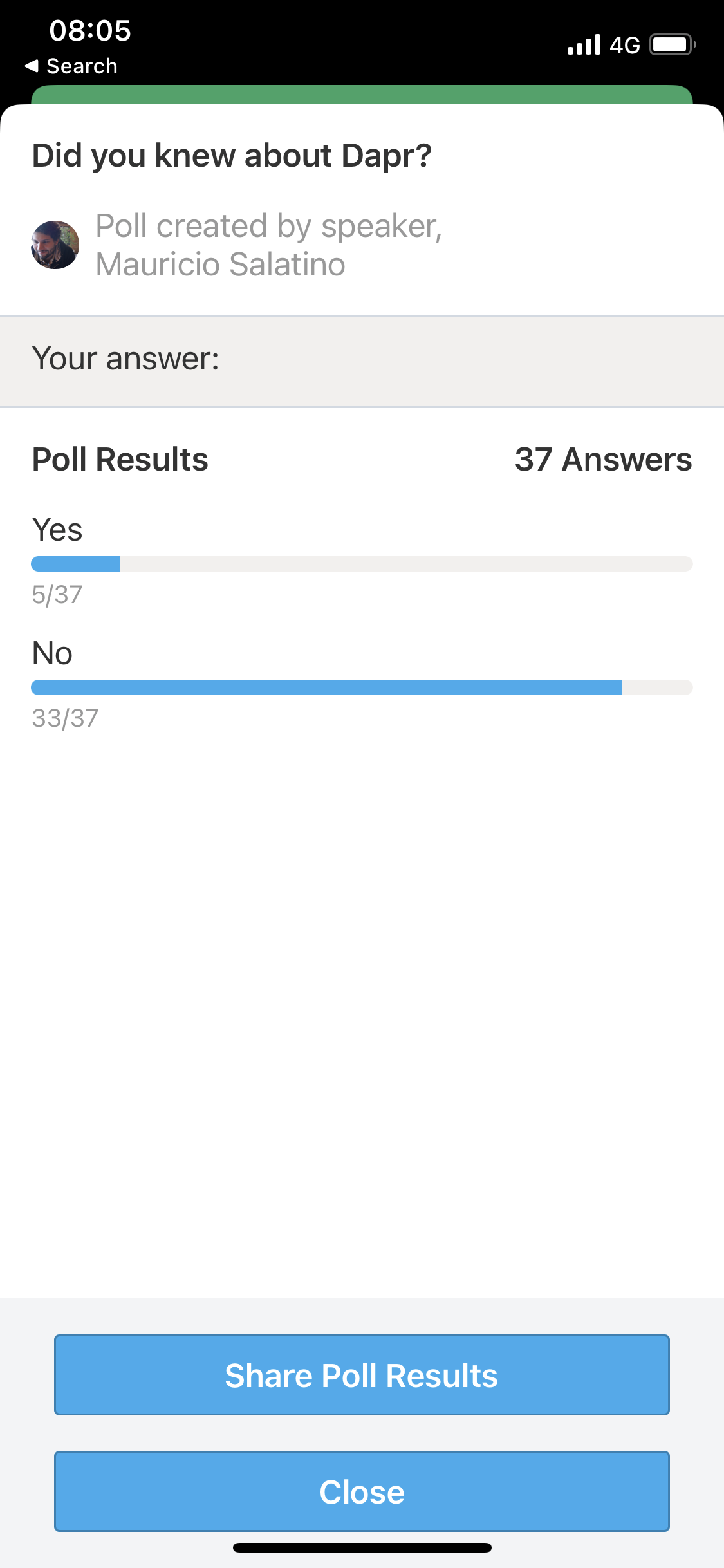724x1568 pixels.
Task: Tap the green sheet behind the poll
Action: tap(362, 95)
